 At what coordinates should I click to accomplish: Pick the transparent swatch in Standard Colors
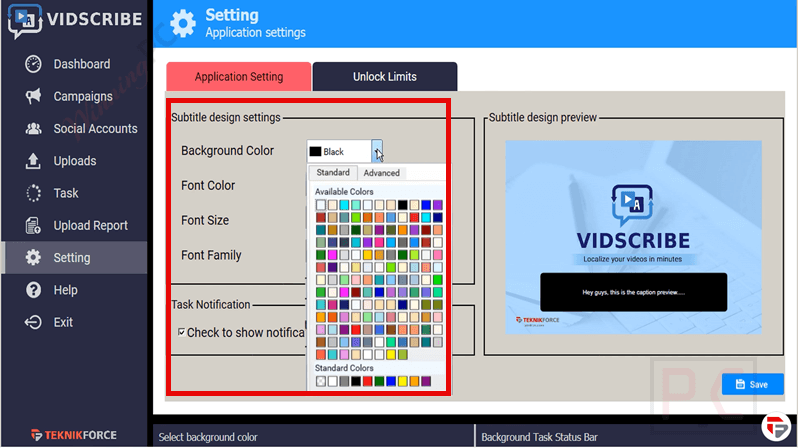pos(321,381)
